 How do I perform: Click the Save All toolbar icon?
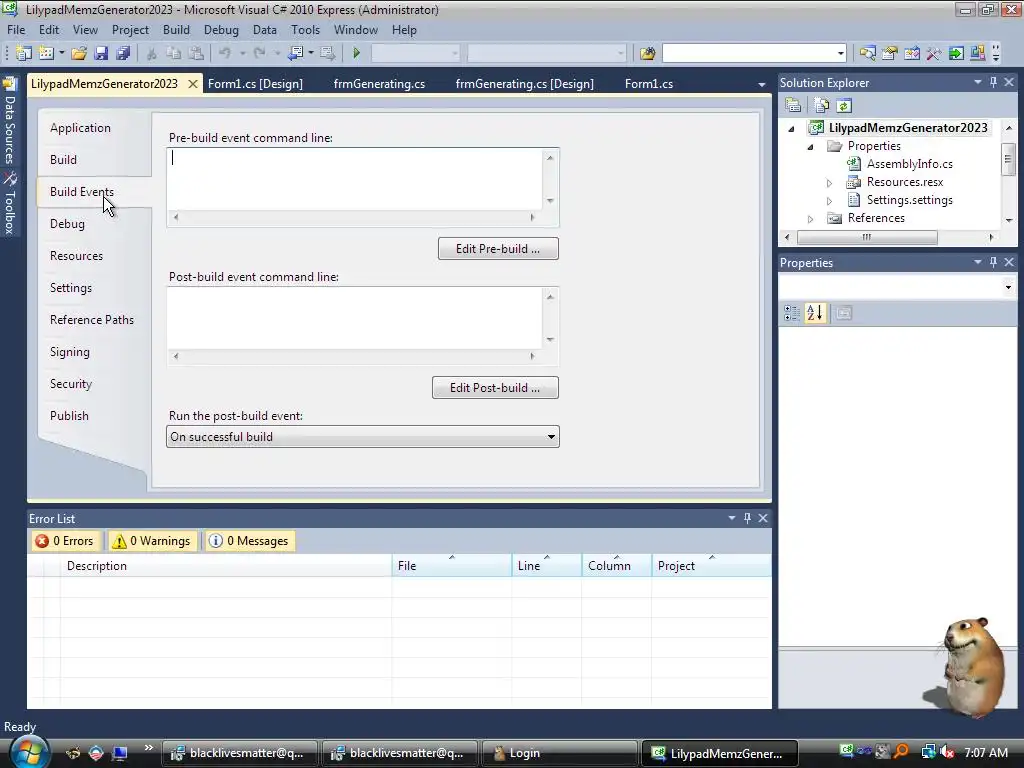coord(123,53)
